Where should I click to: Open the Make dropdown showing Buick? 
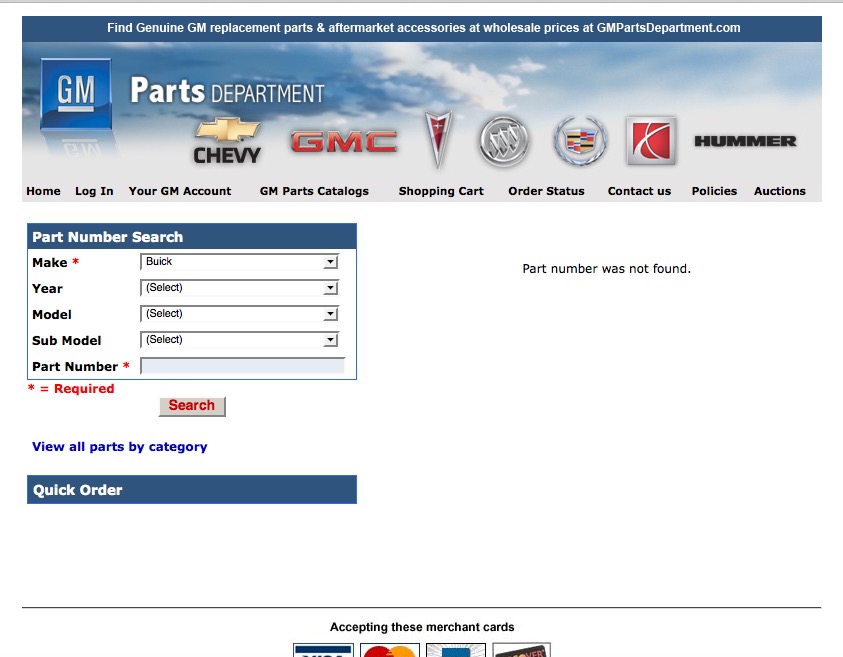coord(239,262)
